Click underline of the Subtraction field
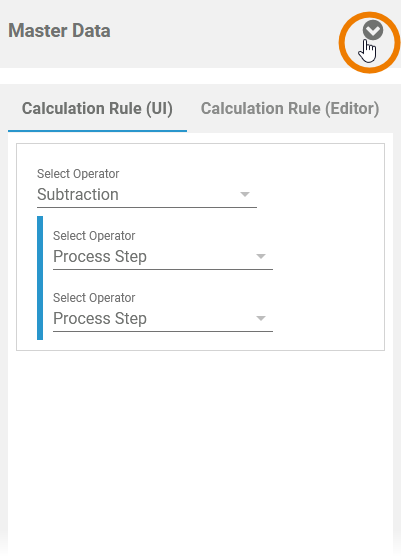This screenshot has height=557, width=401. [147, 207]
